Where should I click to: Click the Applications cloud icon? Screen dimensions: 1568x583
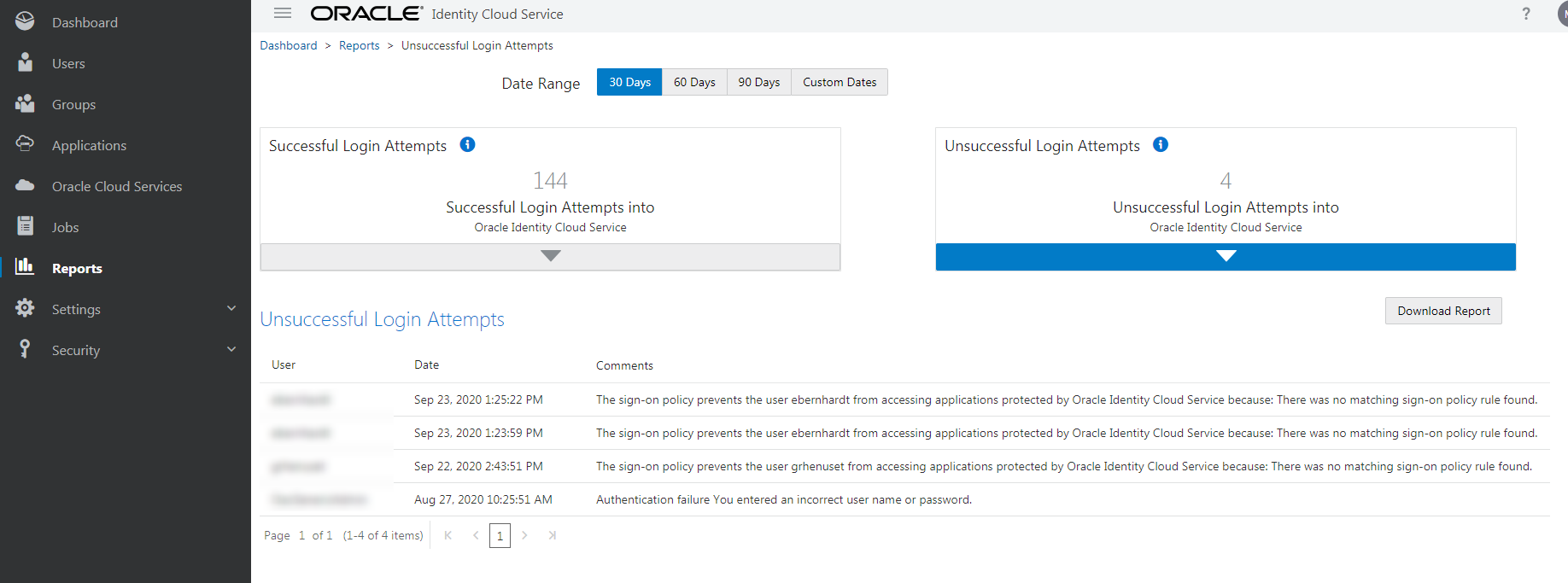click(x=25, y=143)
